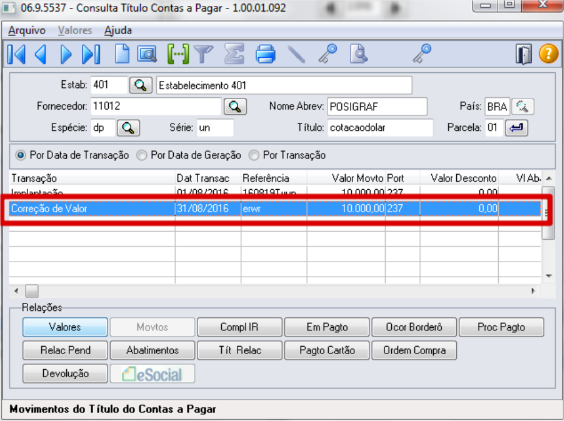Click the exit door icon
The width and height of the screenshot is (564, 421).
point(524,54)
